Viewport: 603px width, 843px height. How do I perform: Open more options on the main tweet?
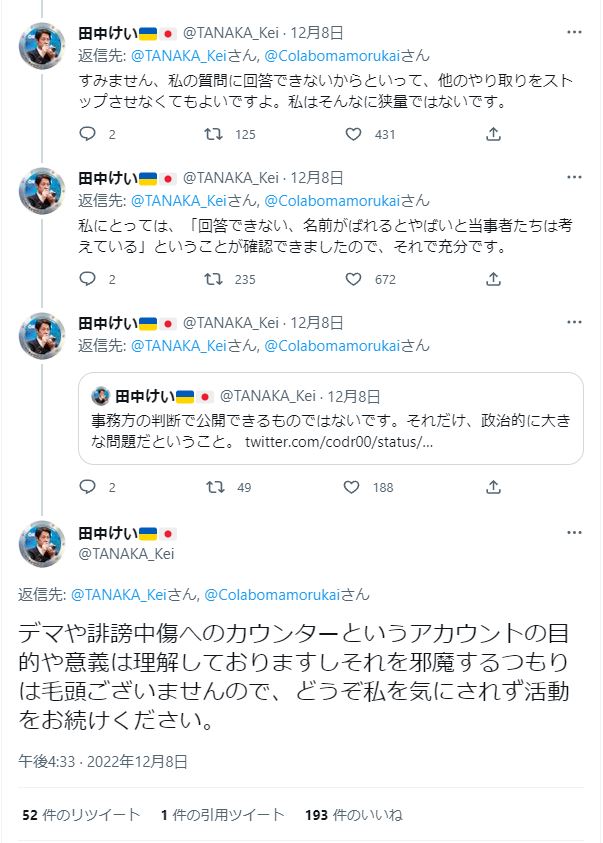pyautogui.click(x=574, y=533)
